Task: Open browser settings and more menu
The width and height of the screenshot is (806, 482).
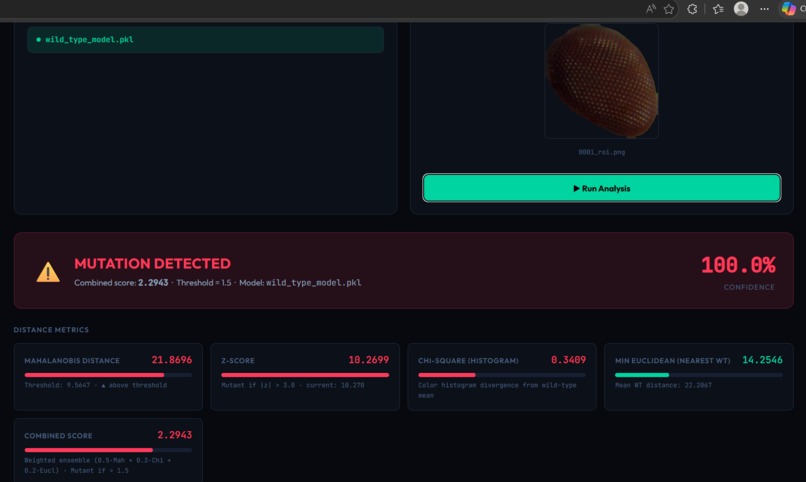Action: click(x=764, y=9)
